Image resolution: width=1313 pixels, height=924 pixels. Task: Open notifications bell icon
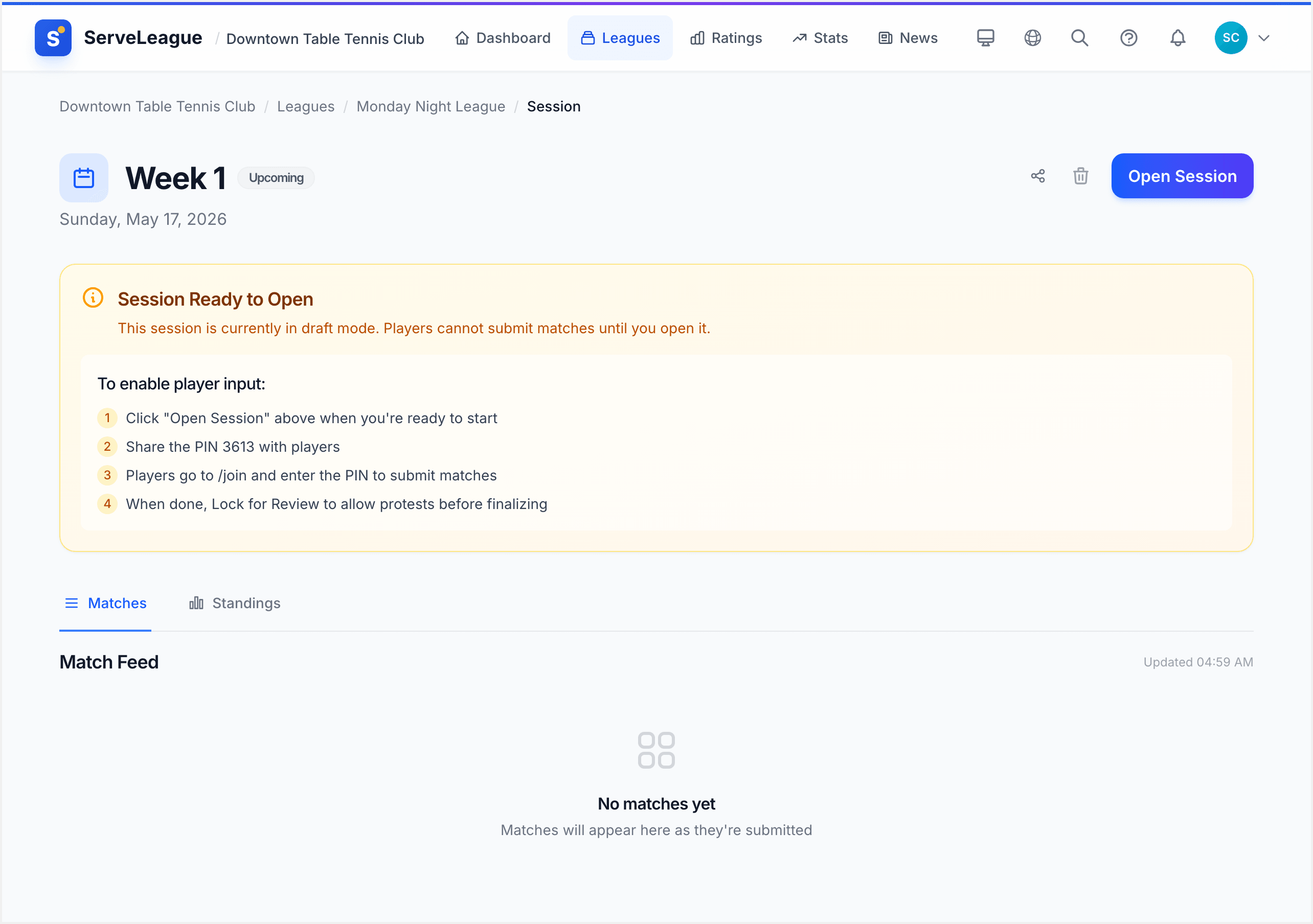(x=1178, y=38)
